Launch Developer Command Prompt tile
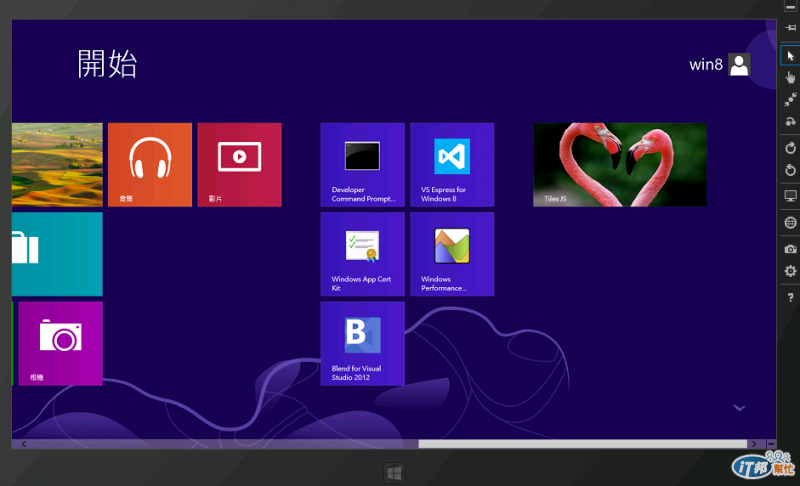 click(362, 165)
